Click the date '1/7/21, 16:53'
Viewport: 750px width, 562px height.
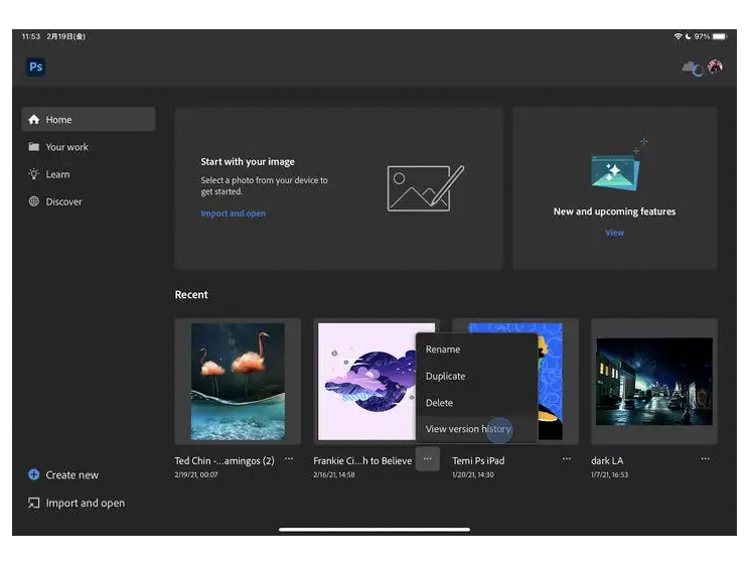coord(609,474)
